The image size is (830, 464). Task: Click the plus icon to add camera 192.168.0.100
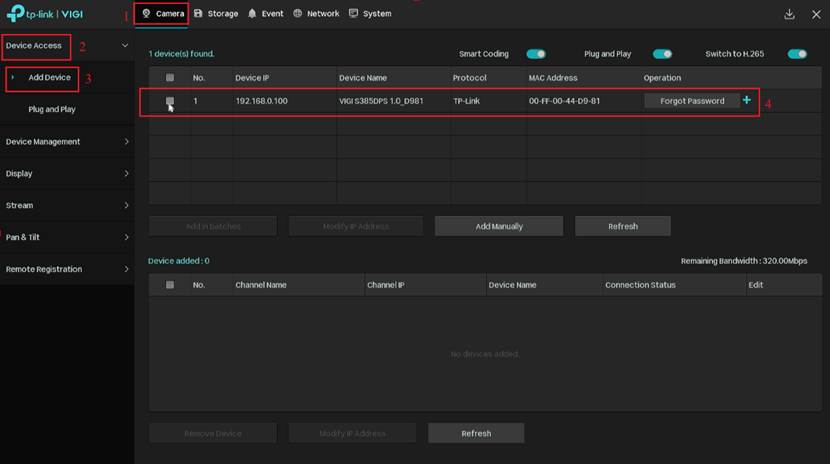(x=746, y=100)
